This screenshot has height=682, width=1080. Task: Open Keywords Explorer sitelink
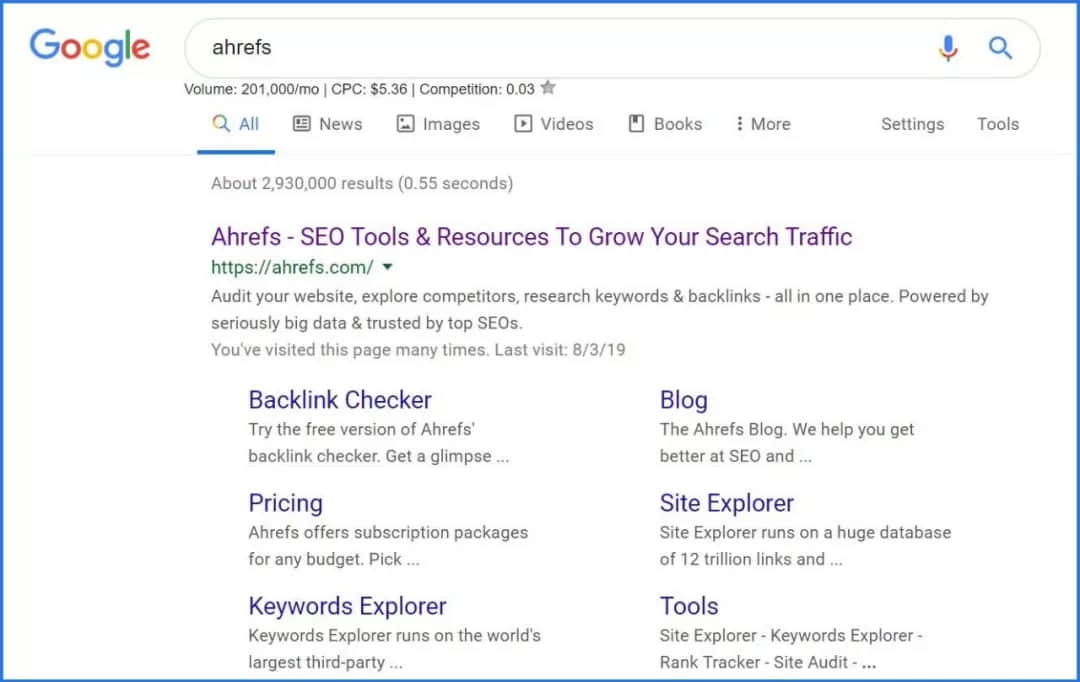(x=347, y=606)
